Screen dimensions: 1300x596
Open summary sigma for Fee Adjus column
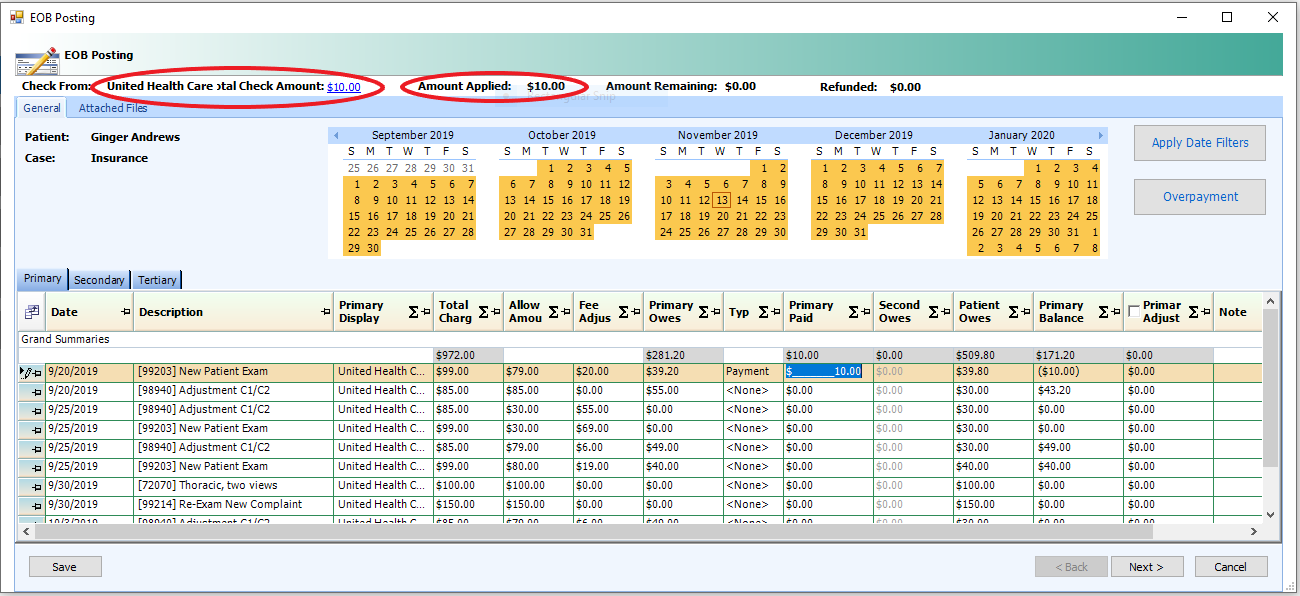(x=623, y=312)
